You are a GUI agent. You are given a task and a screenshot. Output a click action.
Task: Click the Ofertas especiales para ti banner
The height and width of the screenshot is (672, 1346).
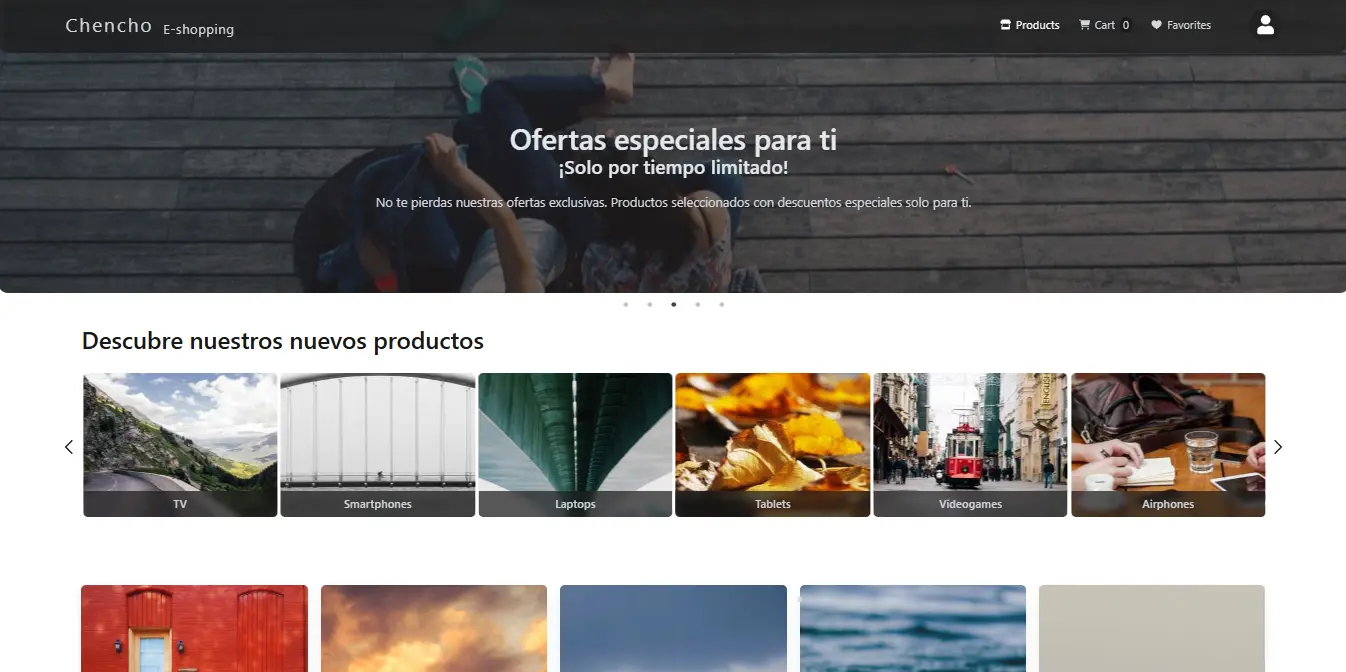(x=673, y=140)
